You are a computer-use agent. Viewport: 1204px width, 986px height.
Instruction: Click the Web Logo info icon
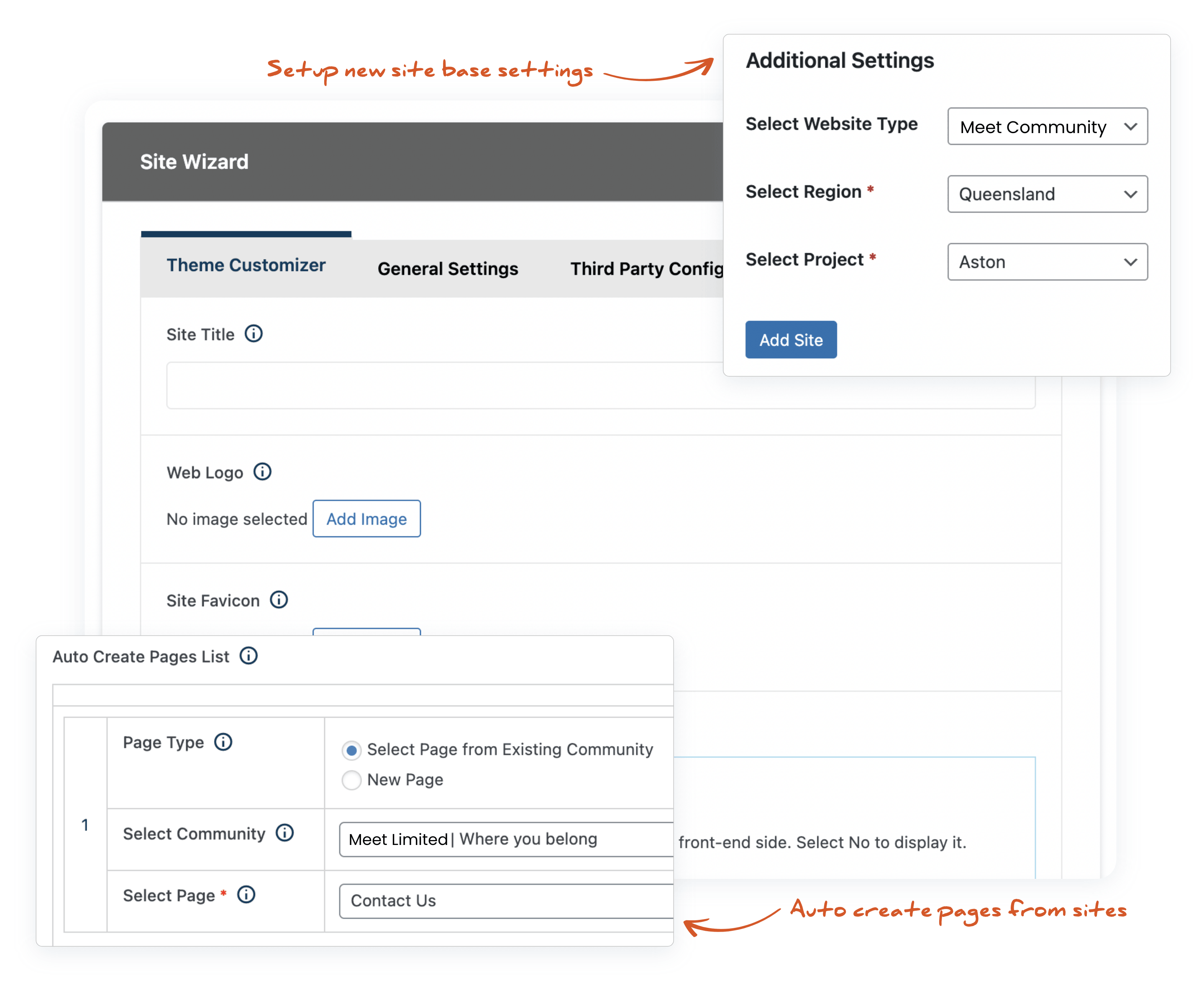point(262,471)
